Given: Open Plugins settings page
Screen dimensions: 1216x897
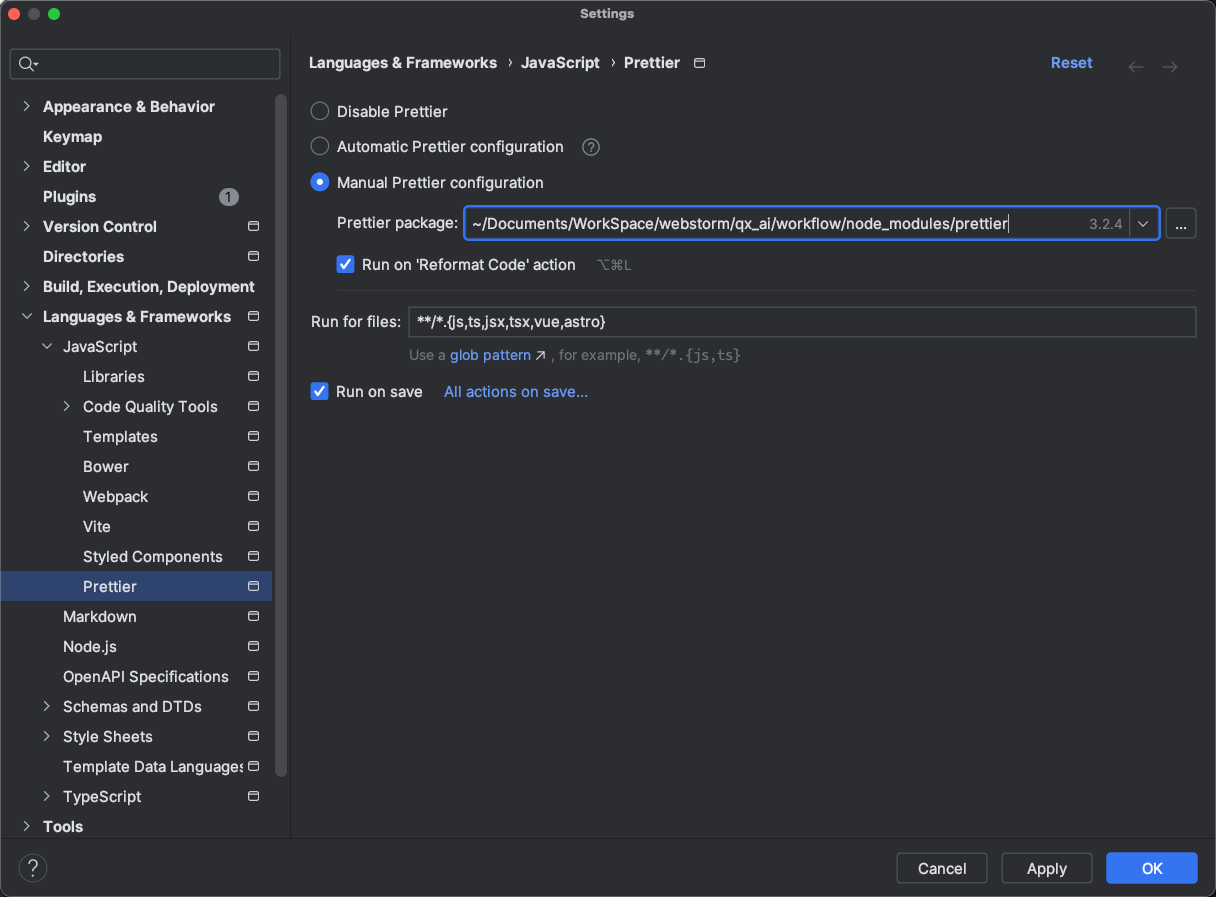Looking at the screenshot, I should (x=70, y=197).
